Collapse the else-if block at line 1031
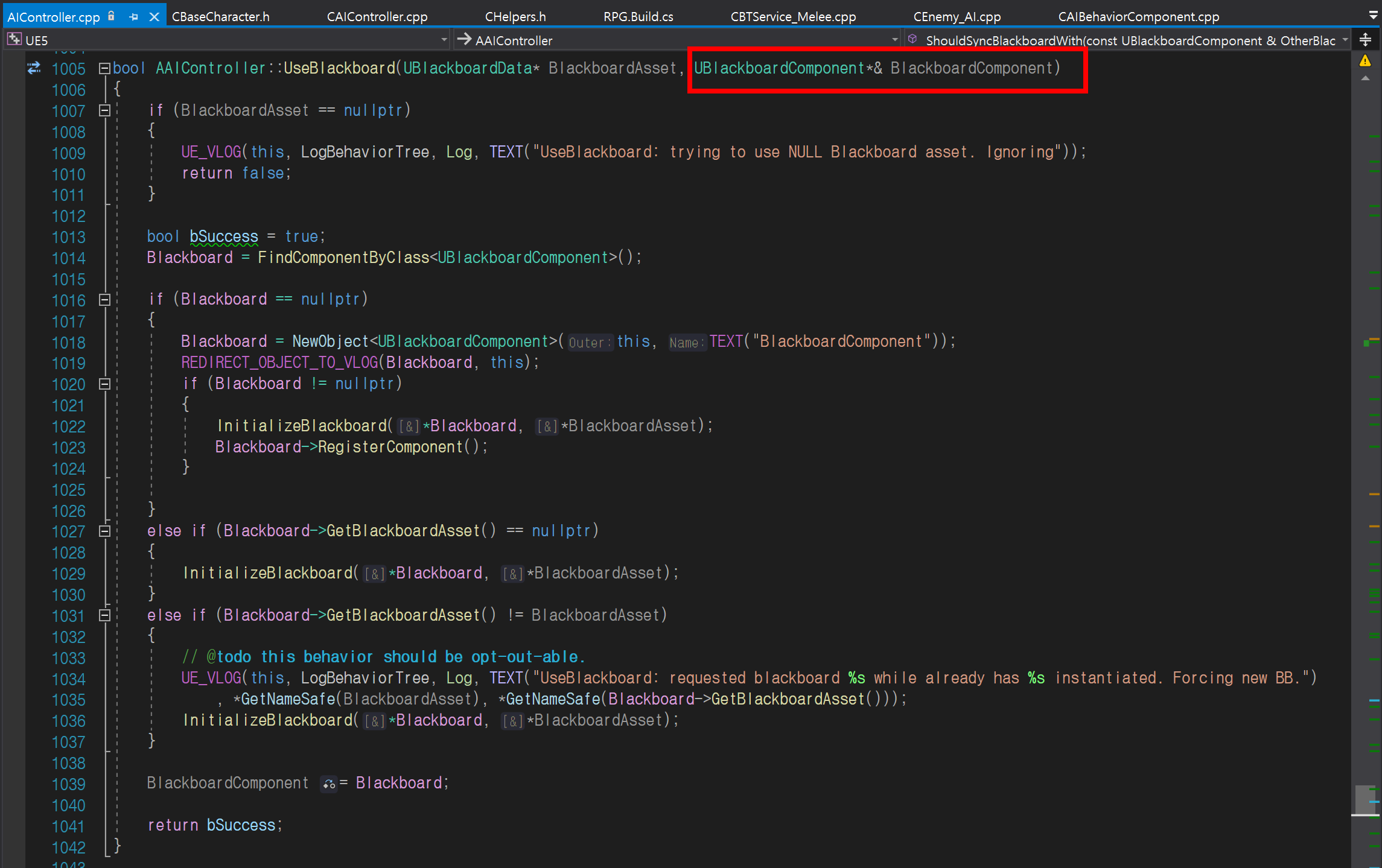 click(x=104, y=615)
